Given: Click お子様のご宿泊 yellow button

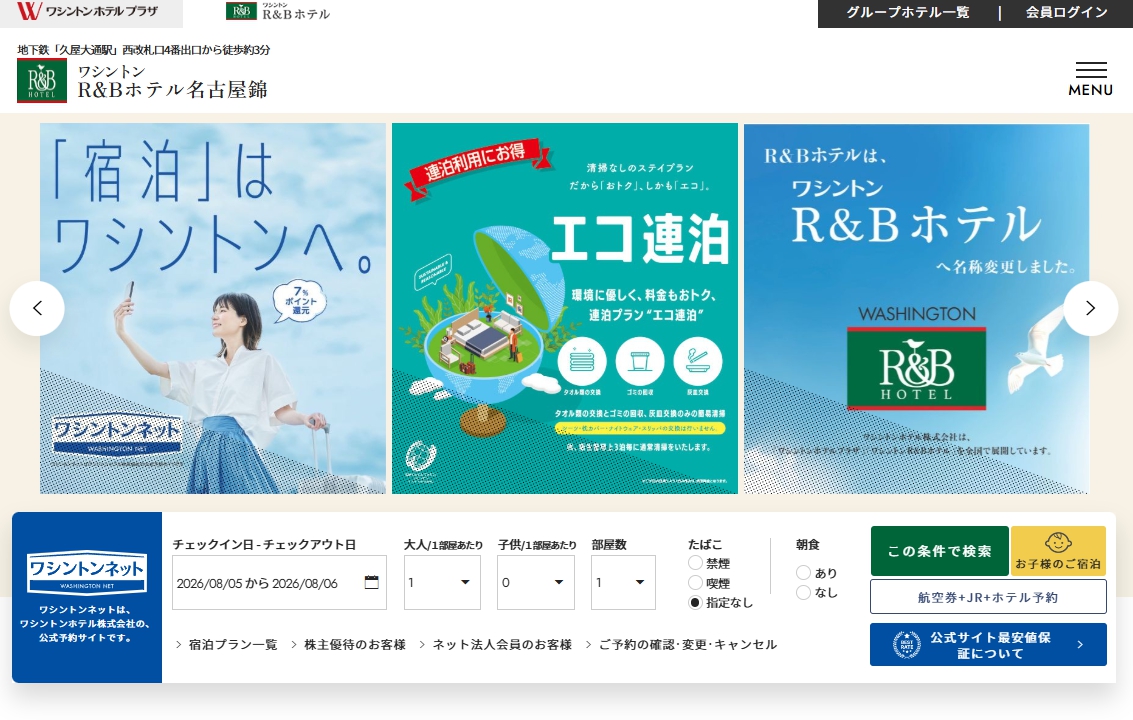Looking at the screenshot, I should (x=1058, y=551).
